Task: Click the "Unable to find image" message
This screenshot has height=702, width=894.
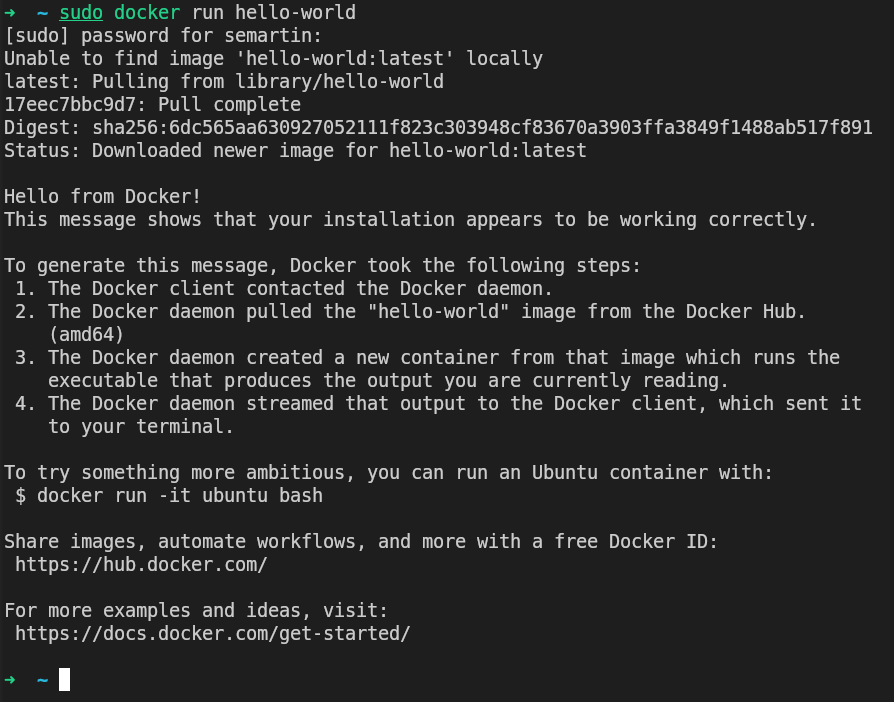Action: 273,59
